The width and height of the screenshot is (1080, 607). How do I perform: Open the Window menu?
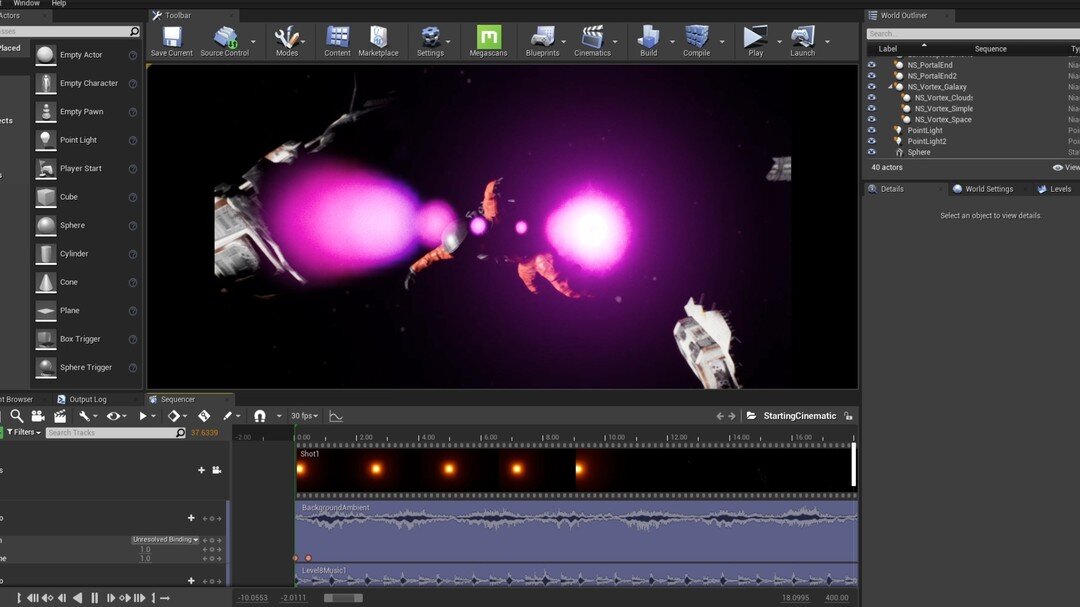coord(27,3)
